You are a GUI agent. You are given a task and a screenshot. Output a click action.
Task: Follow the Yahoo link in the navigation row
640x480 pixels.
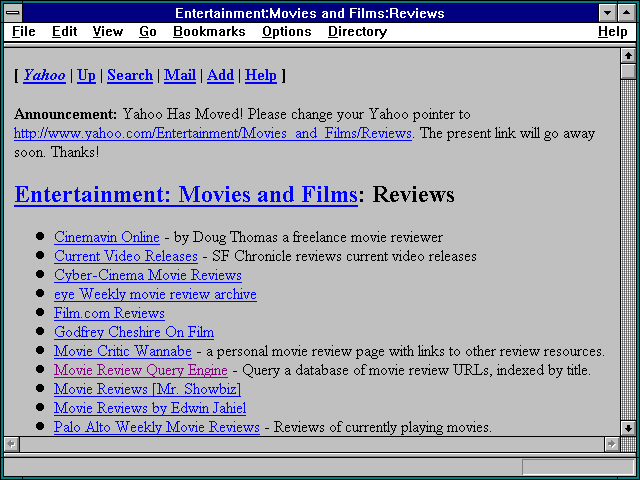tap(44, 75)
